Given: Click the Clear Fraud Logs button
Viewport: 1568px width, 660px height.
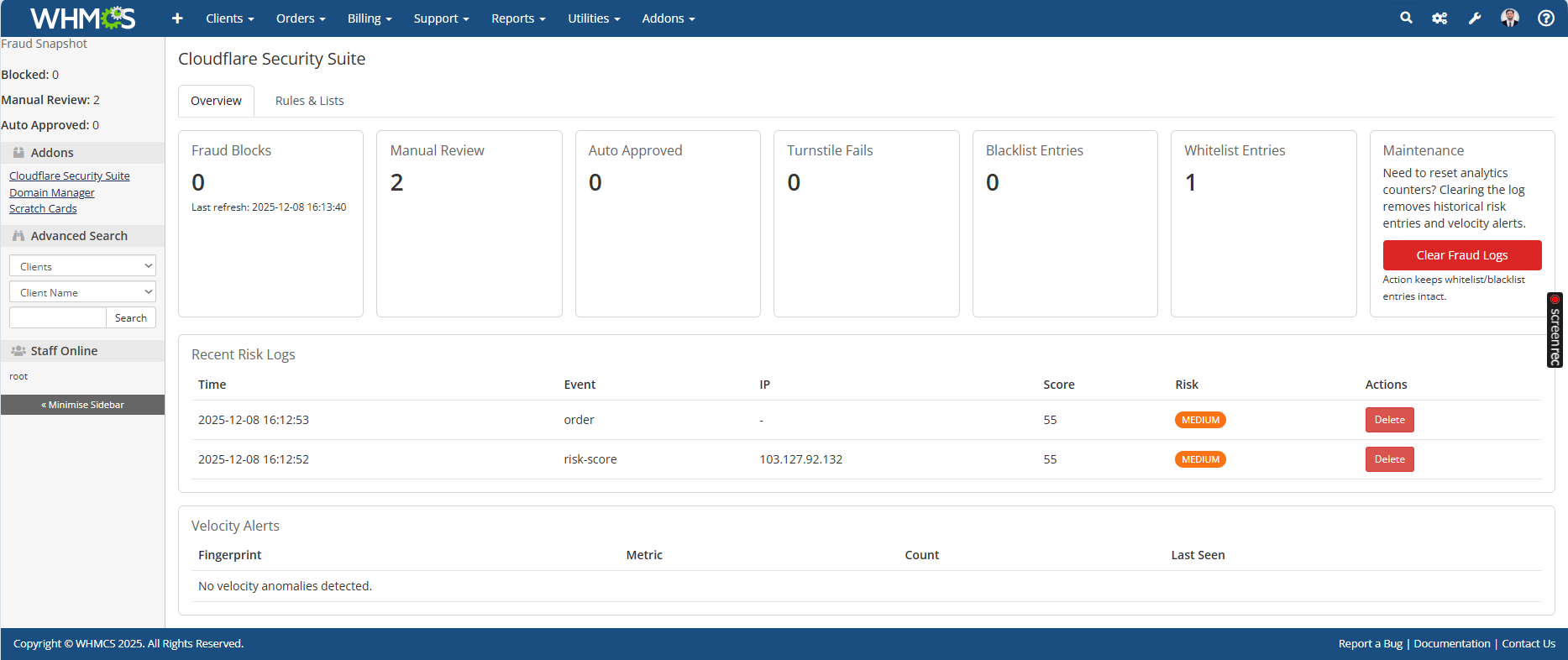Looking at the screenshot, I should tap(1461, 255).
